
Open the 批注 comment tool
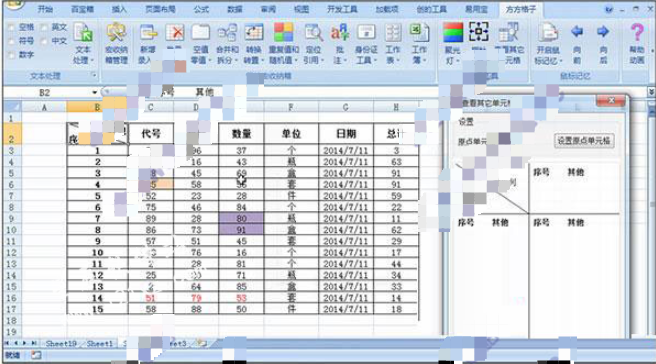340,44
